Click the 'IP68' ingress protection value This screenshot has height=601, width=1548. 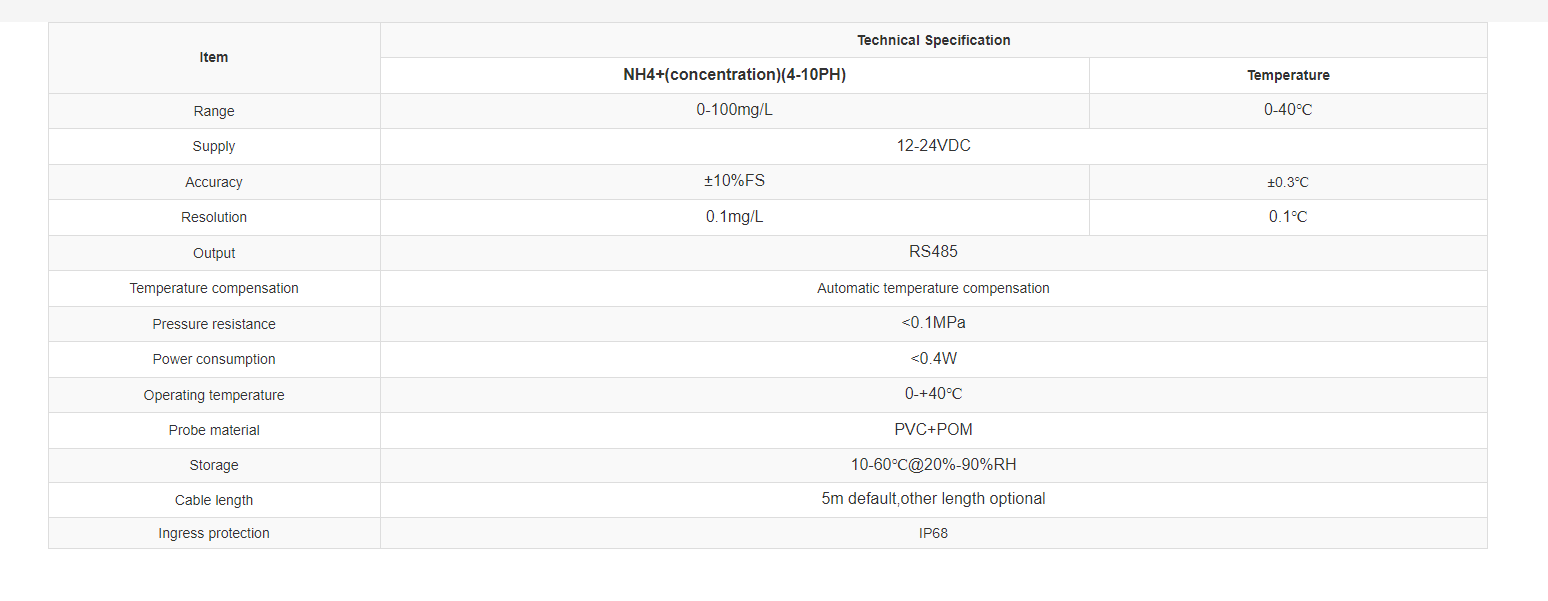(x=933, y=534)
